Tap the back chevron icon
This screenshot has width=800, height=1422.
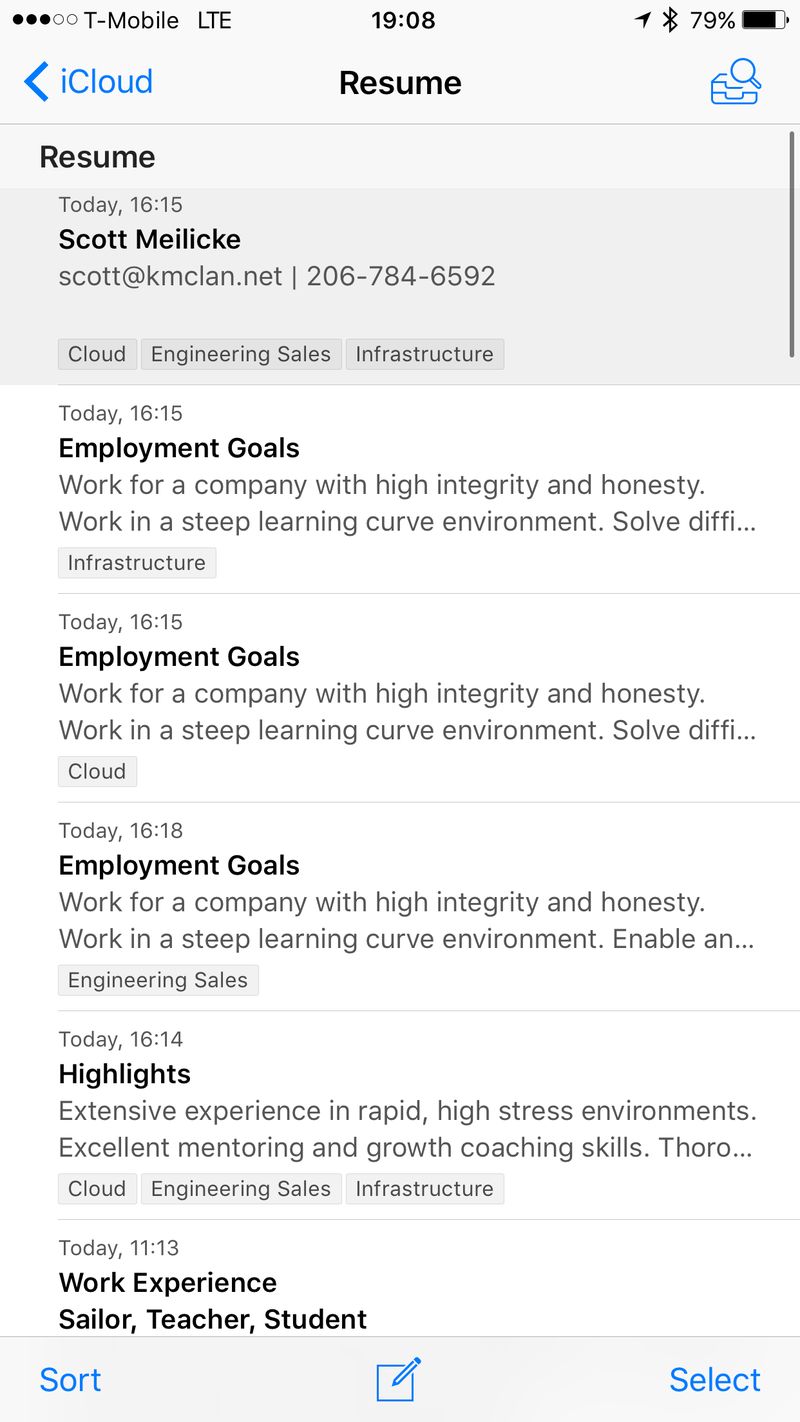coord(36,82)
